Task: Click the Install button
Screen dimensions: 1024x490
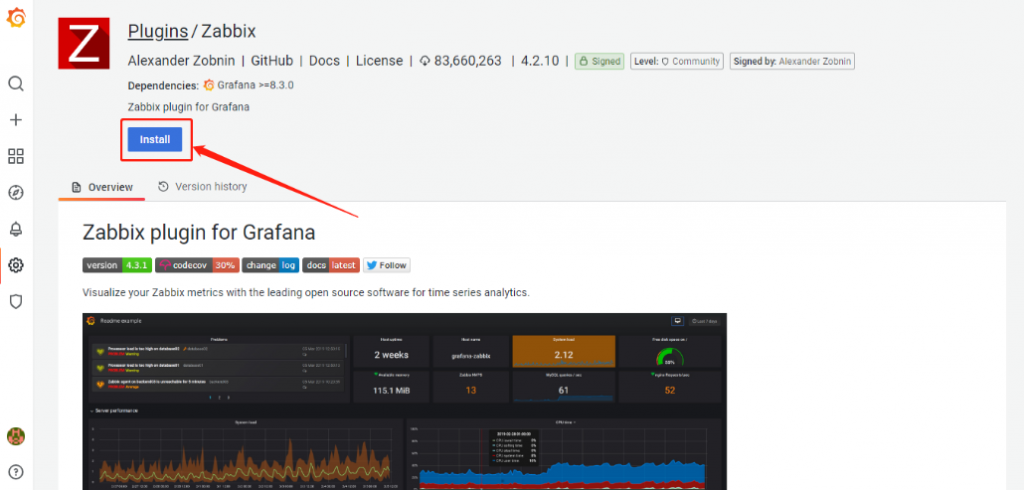Action: (x=155, y=139)
